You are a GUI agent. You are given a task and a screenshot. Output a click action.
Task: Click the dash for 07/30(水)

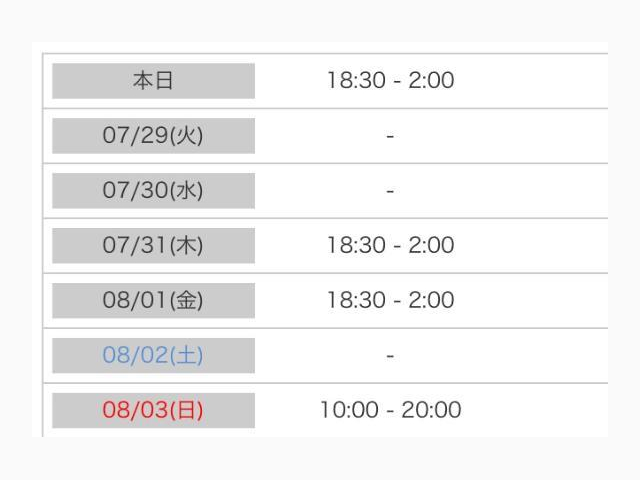coord(390,191)
